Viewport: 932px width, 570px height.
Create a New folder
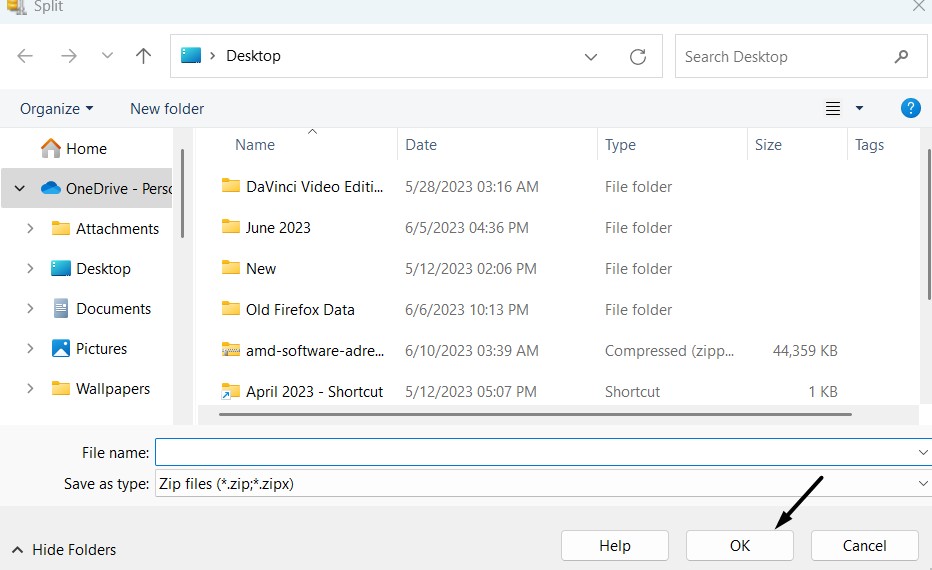pyautogui.click(x=167, y=109)
